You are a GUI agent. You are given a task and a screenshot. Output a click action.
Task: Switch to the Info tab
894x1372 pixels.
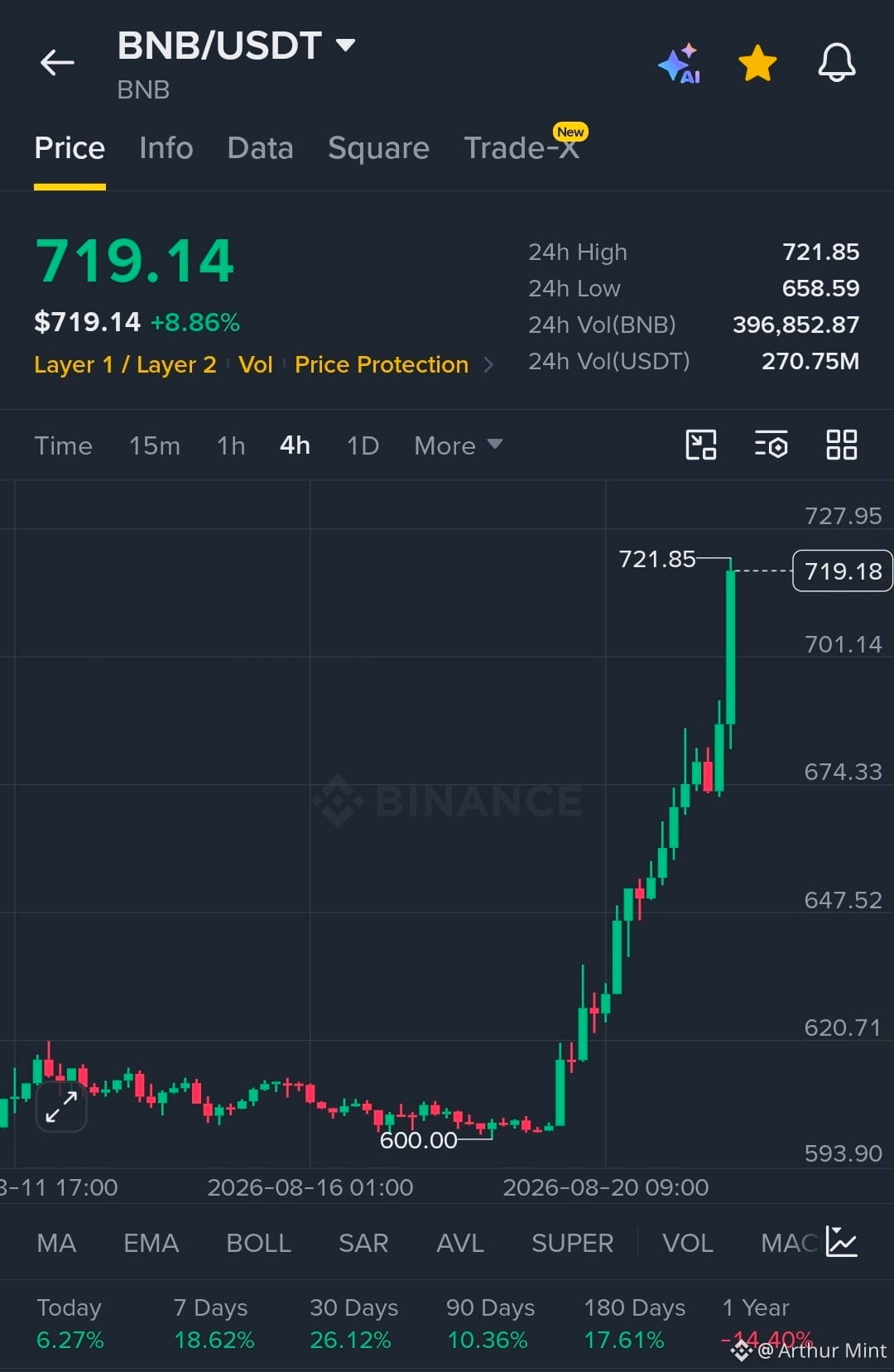coord(166,148)
